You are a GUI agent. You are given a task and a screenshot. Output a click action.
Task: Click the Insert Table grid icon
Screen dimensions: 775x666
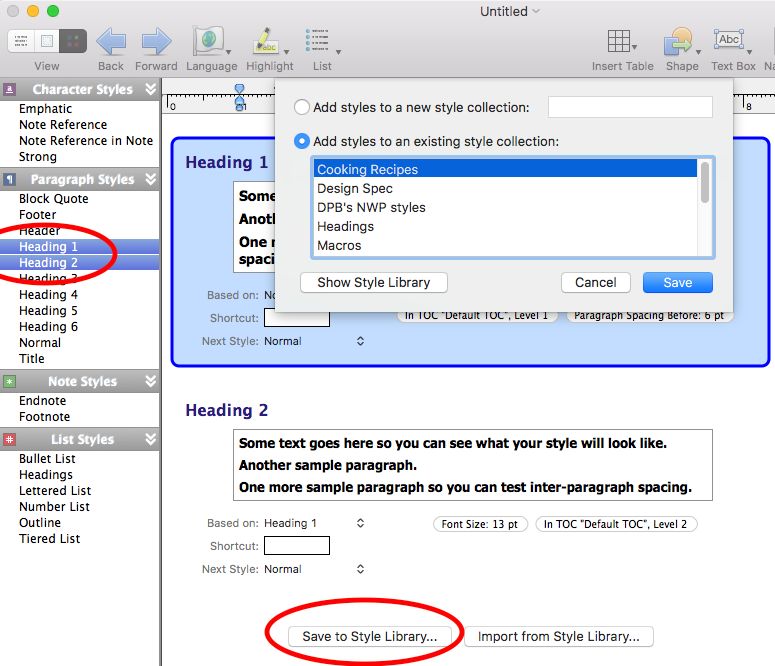[621, 42]
